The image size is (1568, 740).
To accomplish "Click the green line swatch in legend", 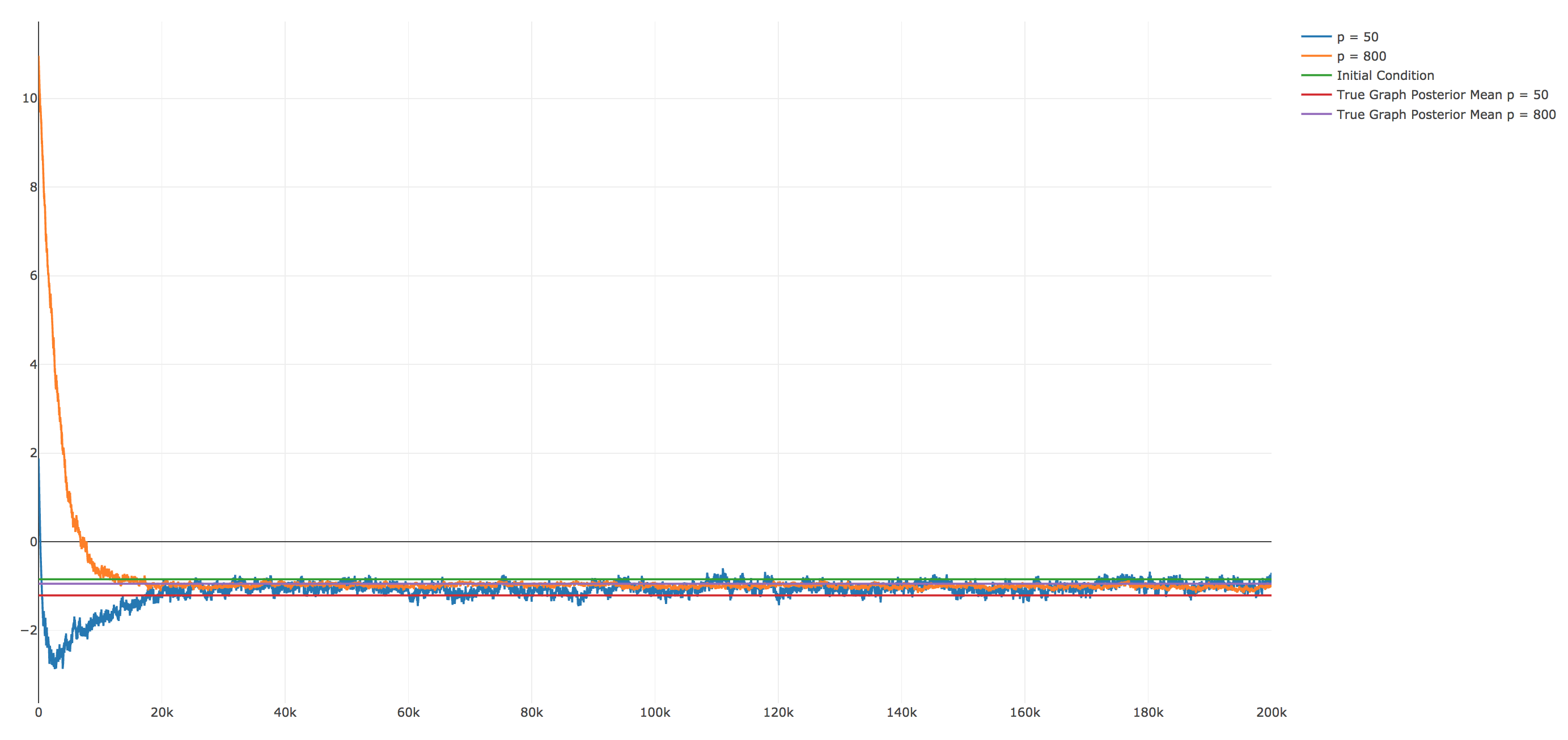I will click(1316, 75).
